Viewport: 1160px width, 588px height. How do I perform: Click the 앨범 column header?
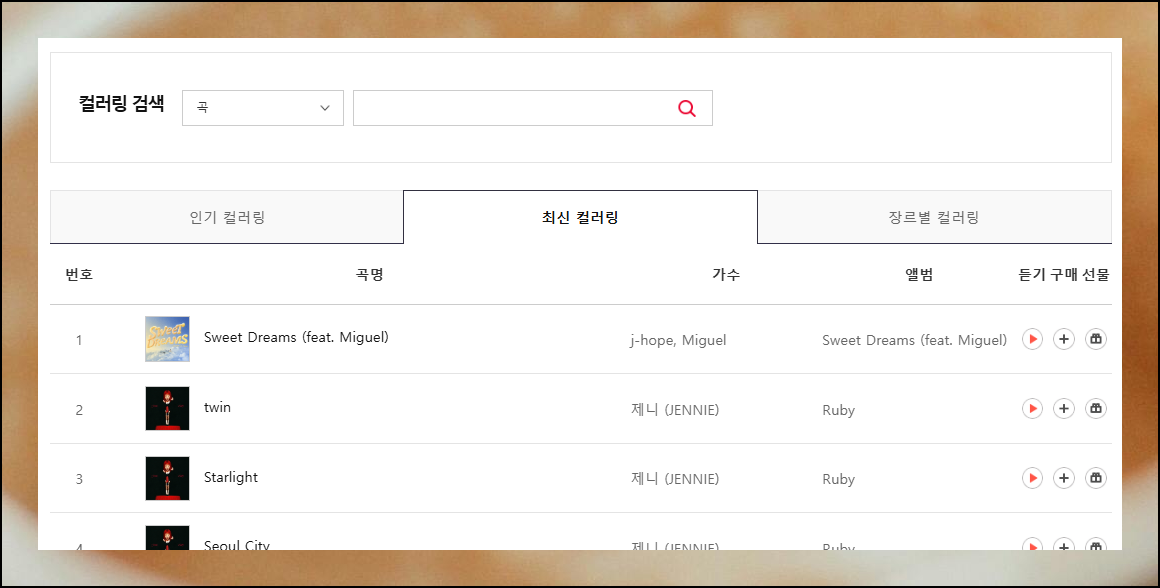(919, 274)
